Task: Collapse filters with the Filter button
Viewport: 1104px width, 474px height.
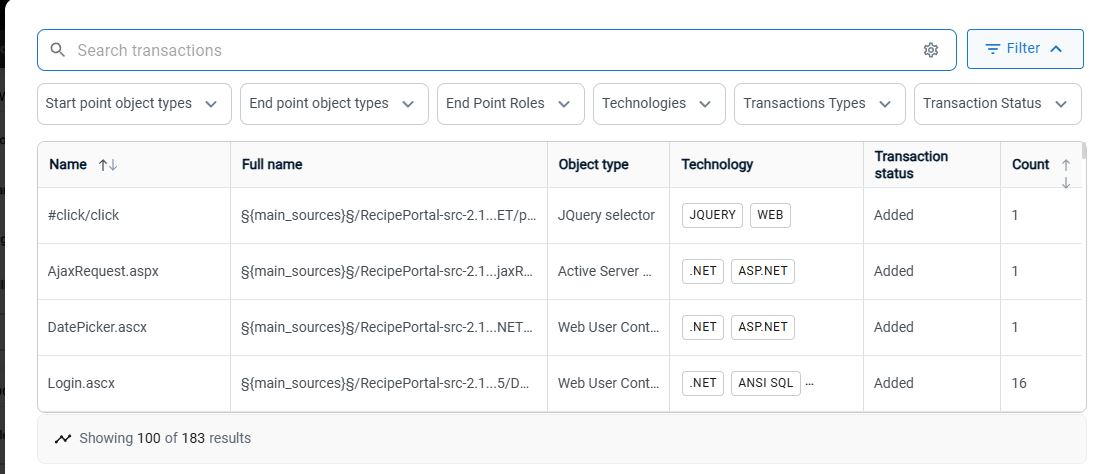Action: click(x=1024, y=49)
